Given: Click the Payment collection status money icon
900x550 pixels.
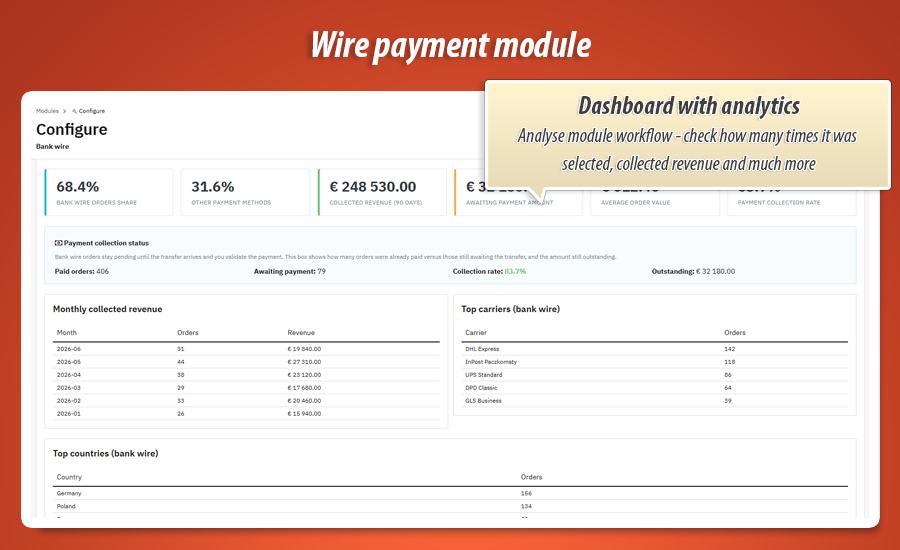Looking at the screenshot, I should [x=59, y=243].
